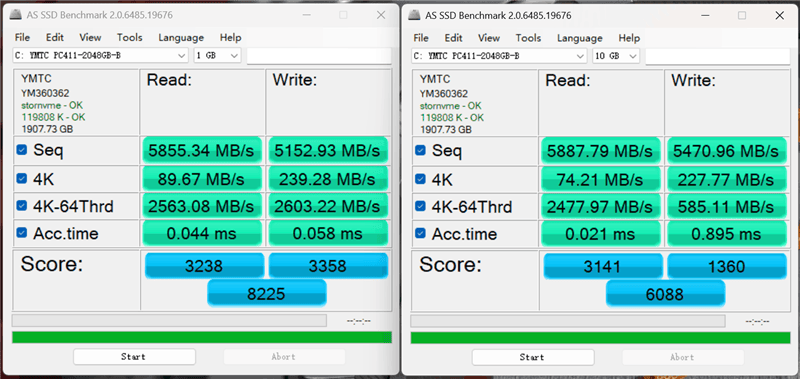This screenshot has width=800, height=379.
Task: Minimize the left AS SSD Benchmark window
Action: [306, 15]
